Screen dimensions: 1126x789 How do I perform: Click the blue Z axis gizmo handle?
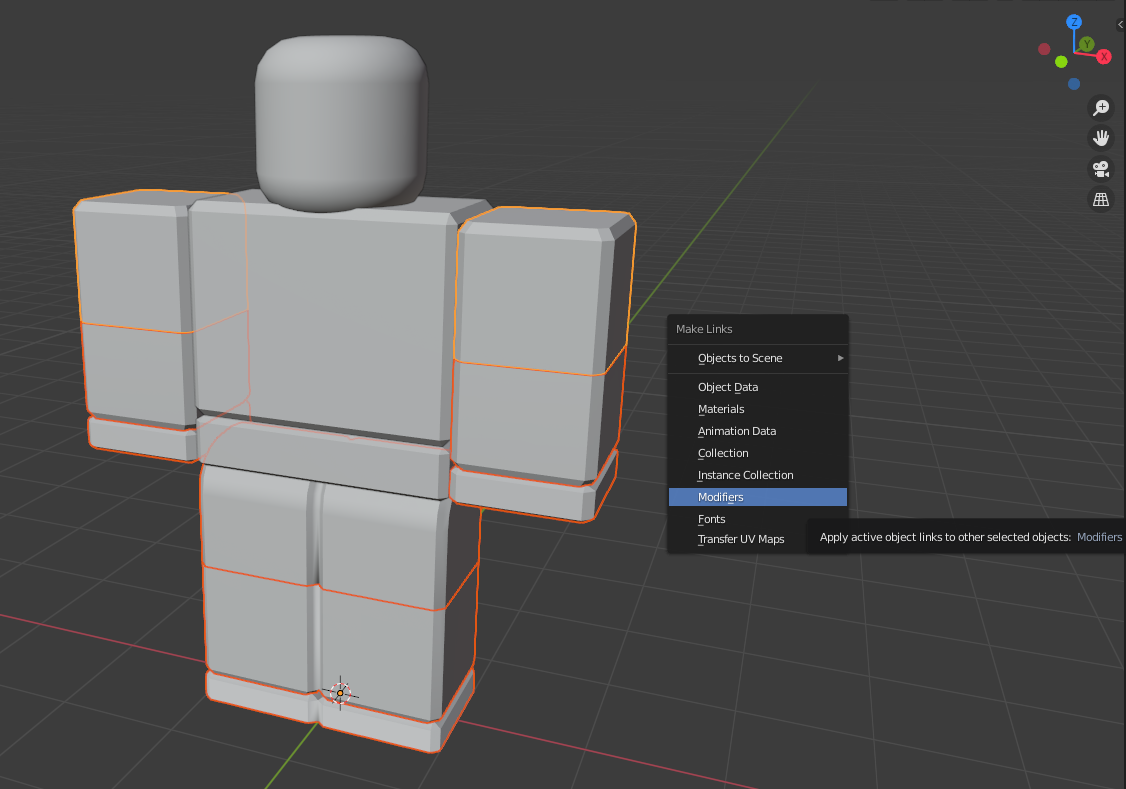1074,22
